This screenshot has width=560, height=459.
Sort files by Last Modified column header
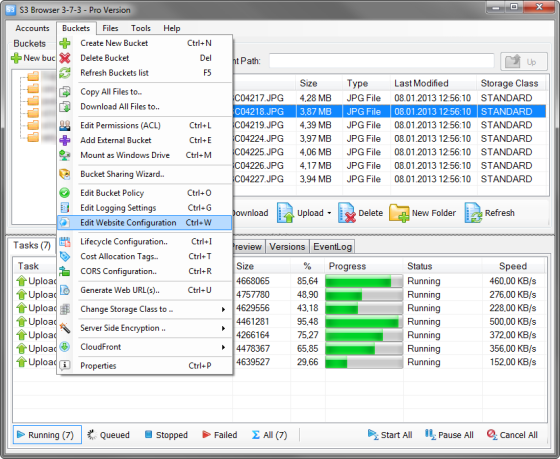(434, 83)
